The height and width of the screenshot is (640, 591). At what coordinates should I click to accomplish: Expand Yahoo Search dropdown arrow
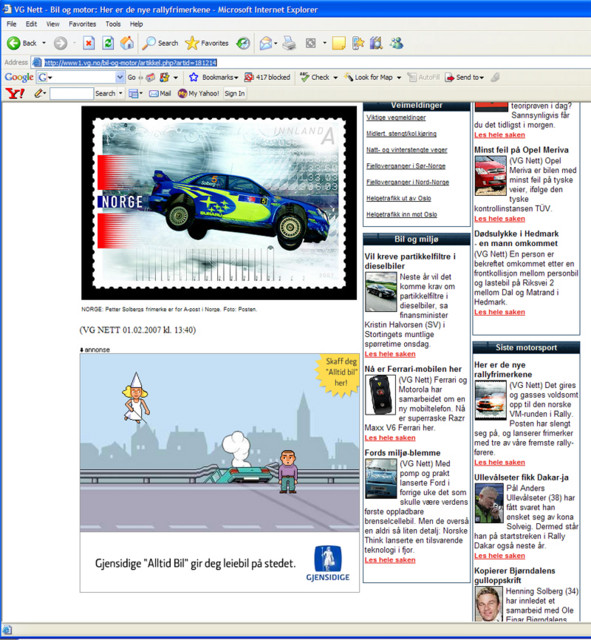(x=120, y=93)
